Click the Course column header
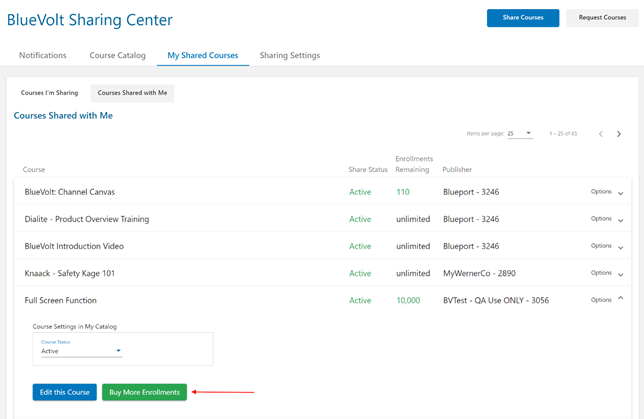Image resolution: width=644 pixels, height=419 pixels. (34, 169)
